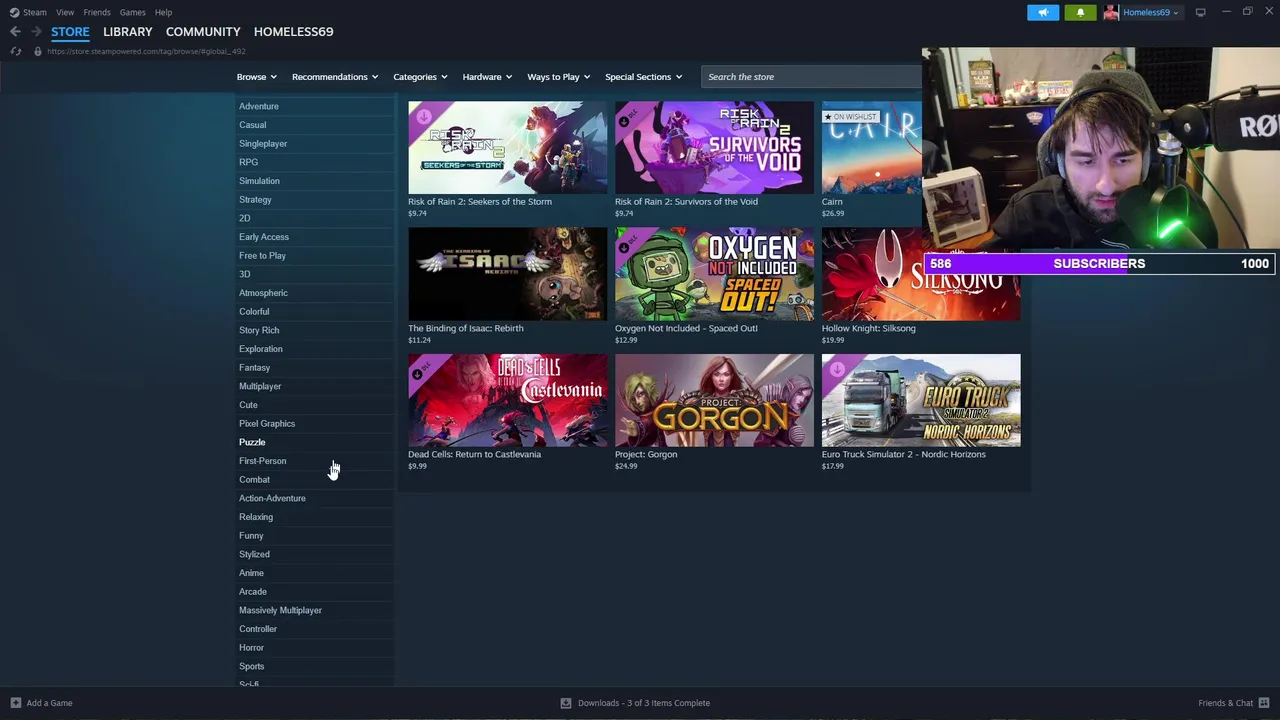1280x720 pixels.
Task: Click the Cairn game title link
Action: [832, 201]
